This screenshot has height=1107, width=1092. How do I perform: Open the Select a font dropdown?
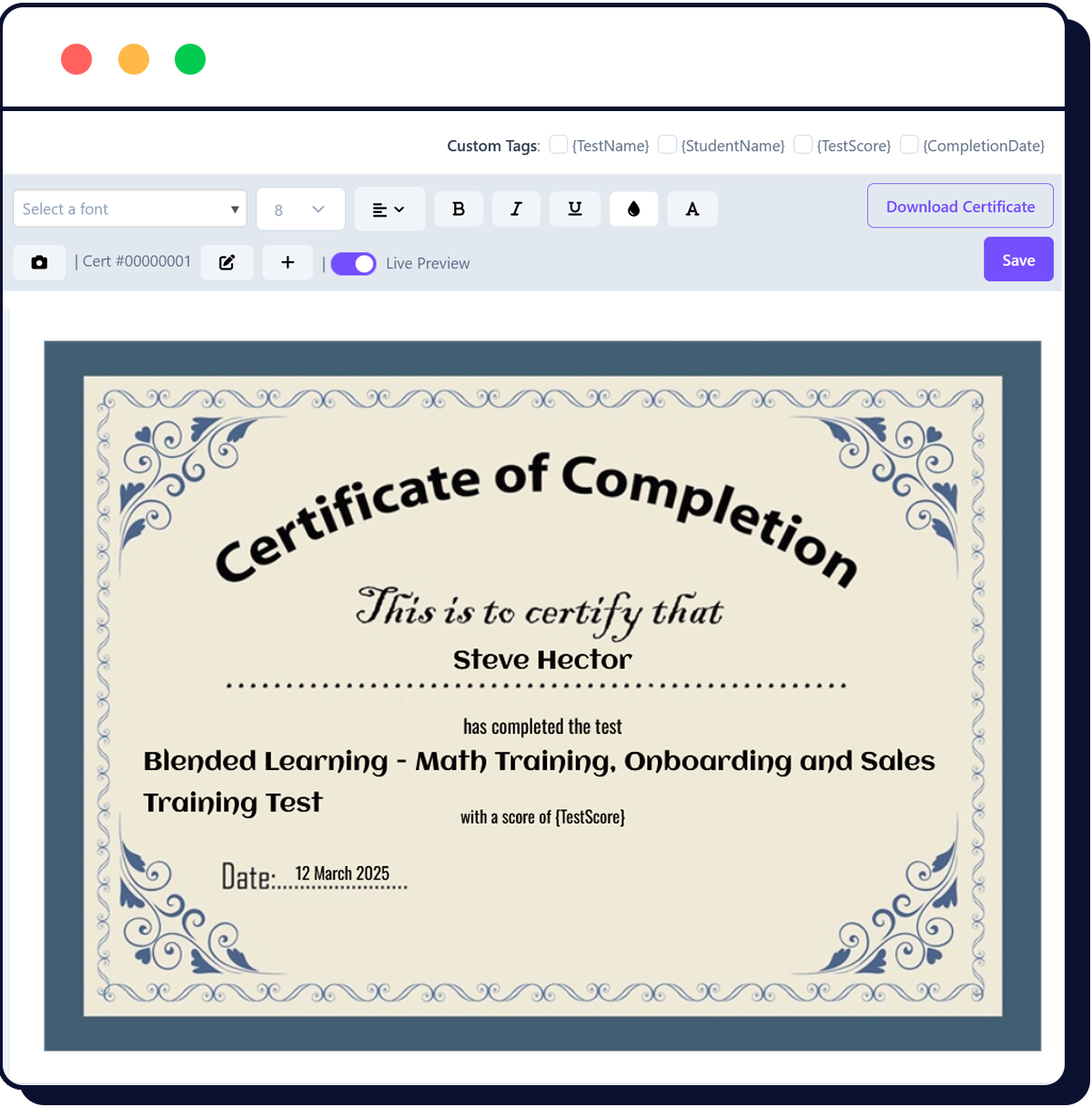130,209
